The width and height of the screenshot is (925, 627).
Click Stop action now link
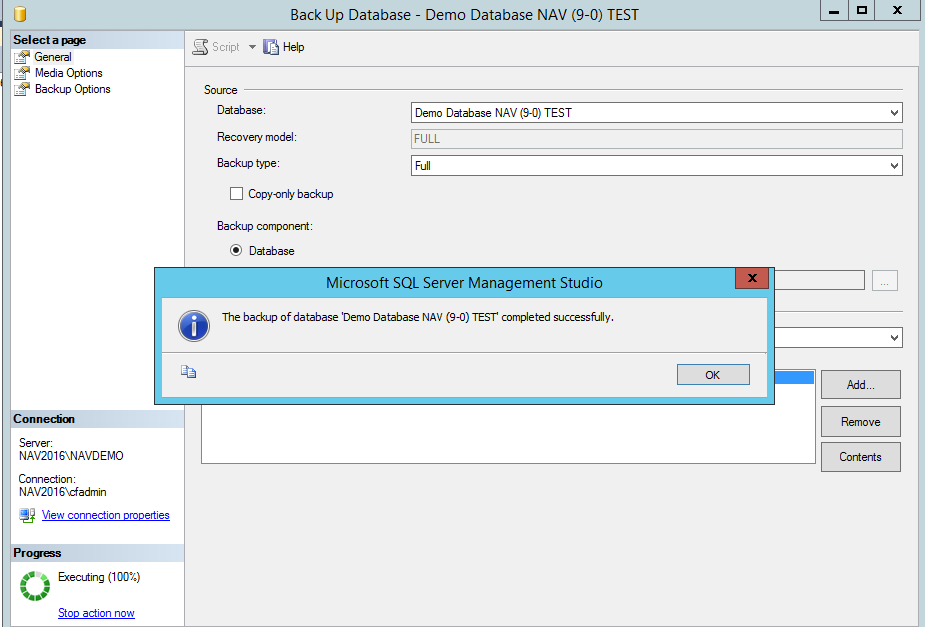click(x=96, y=613)
